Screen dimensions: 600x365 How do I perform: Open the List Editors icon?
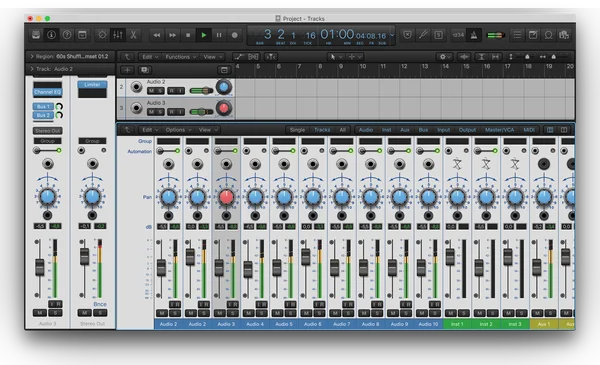click(517, 35)
